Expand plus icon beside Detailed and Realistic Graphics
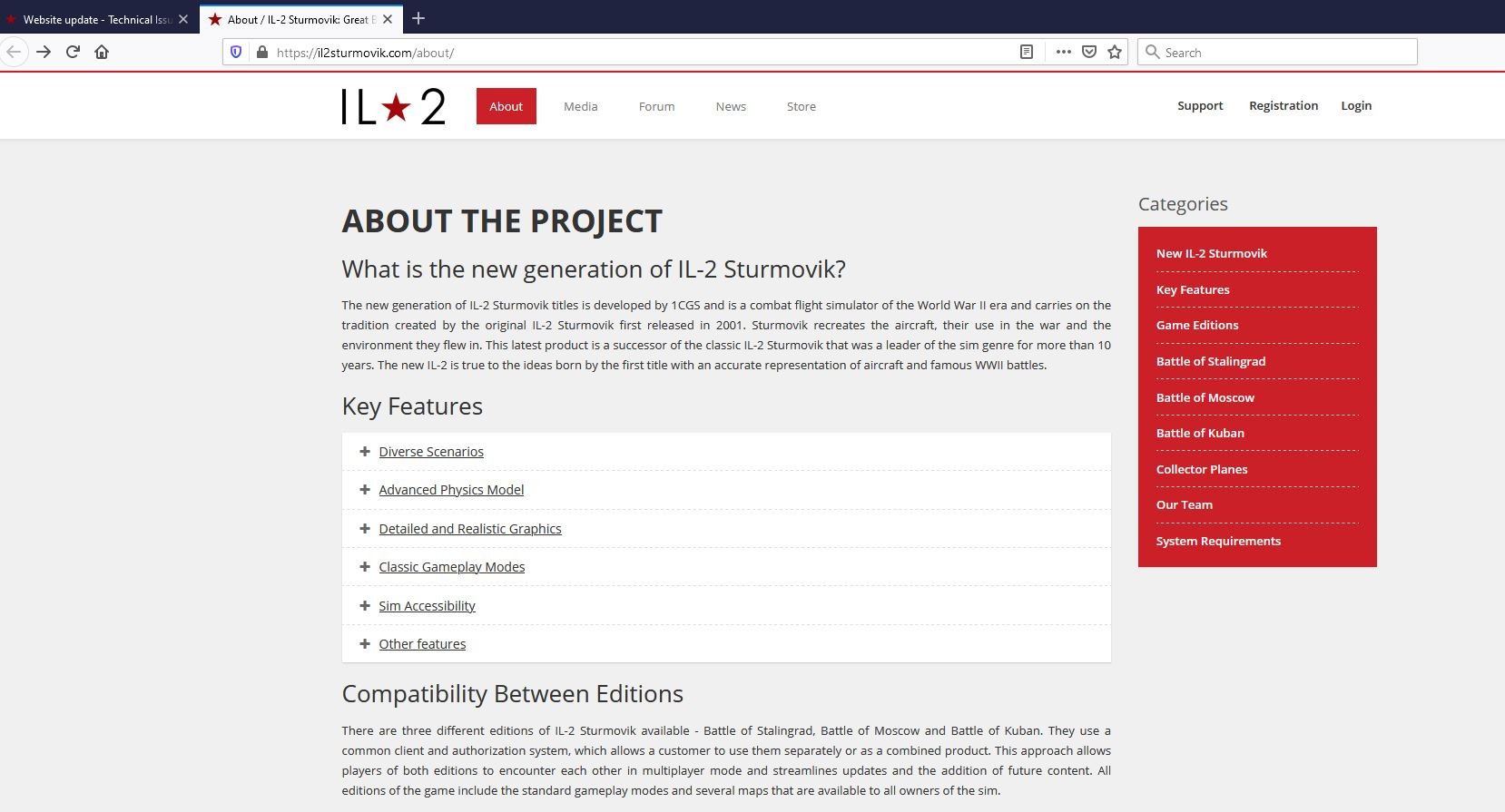Image resolution: width=1505 pixels, height=812 pixels. [364, 528]
